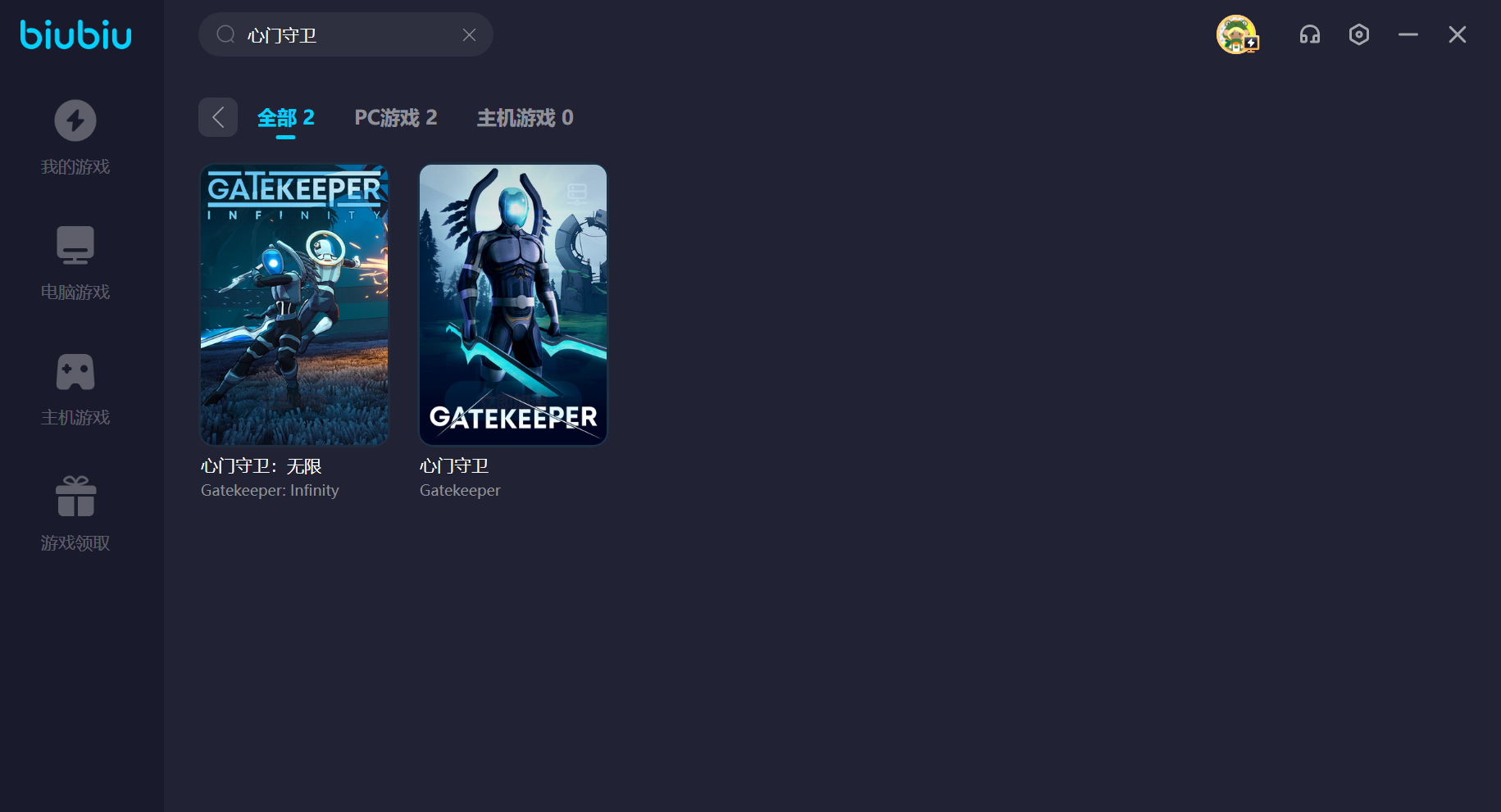Go back with the arrow button
This screenshot has width=1501, height=812.
coord(218,117)
